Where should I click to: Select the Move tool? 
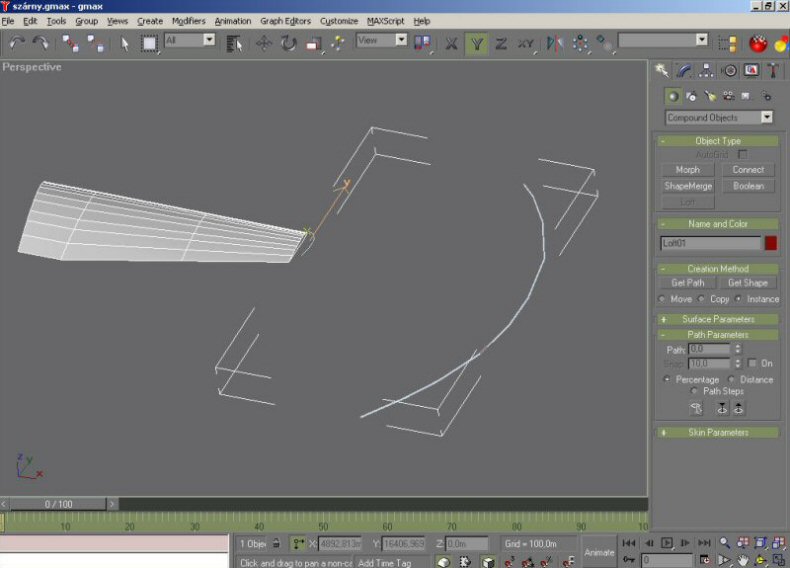(x=264, y=43)
